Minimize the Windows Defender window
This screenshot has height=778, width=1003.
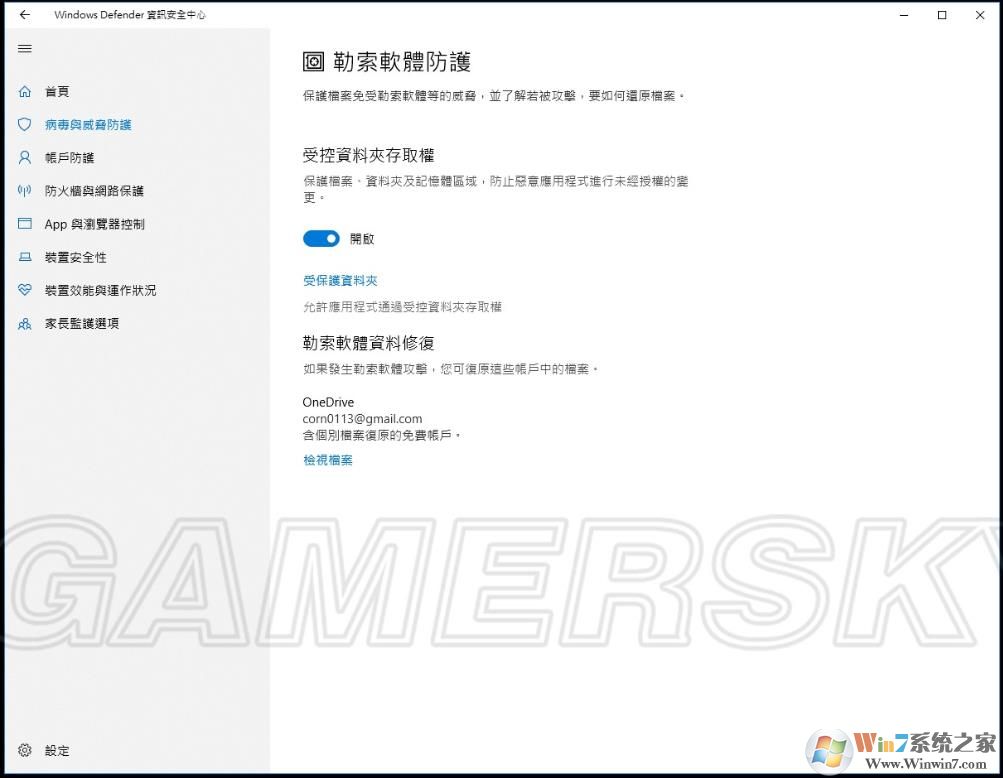(x=903, y=15)
